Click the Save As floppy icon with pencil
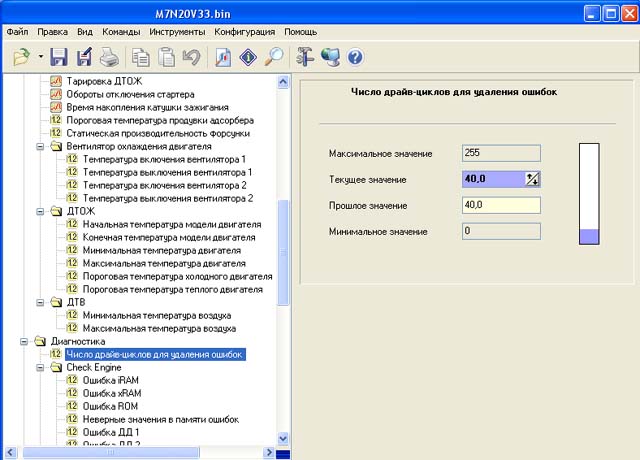The width and height of the screenshot is (640, 460). coord(84,57)
